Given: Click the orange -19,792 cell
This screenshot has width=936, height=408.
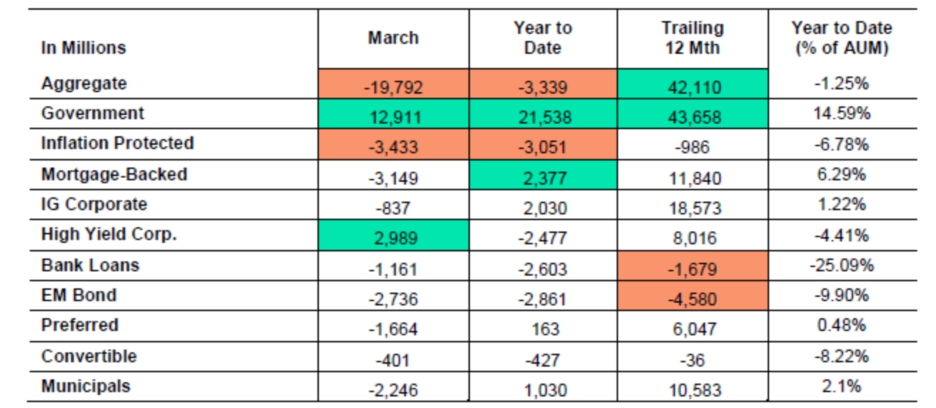Looking at the screenshot, I should tap(393, 86).
